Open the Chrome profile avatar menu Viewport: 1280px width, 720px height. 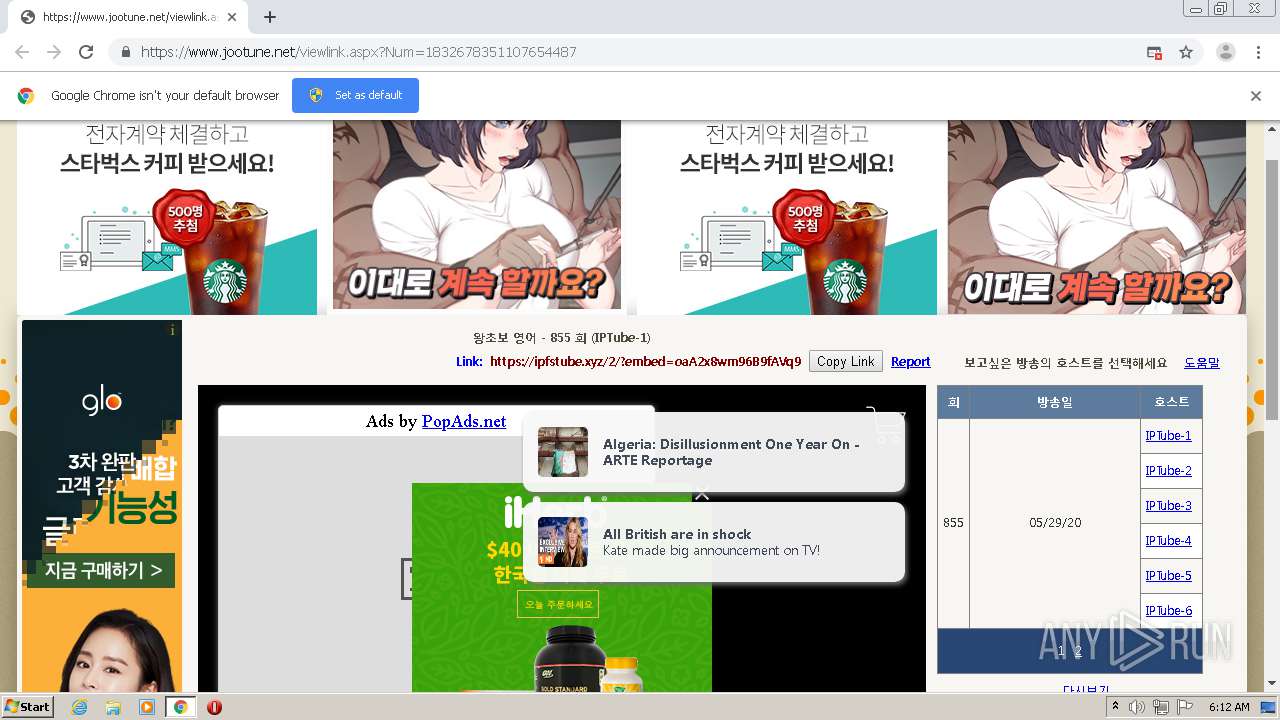(x=1225, y=52)
